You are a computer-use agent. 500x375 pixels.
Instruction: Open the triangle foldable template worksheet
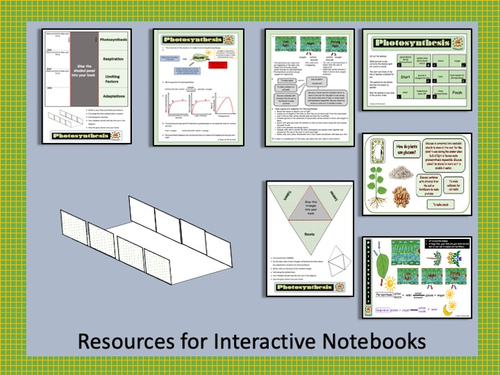click(310, 239)
